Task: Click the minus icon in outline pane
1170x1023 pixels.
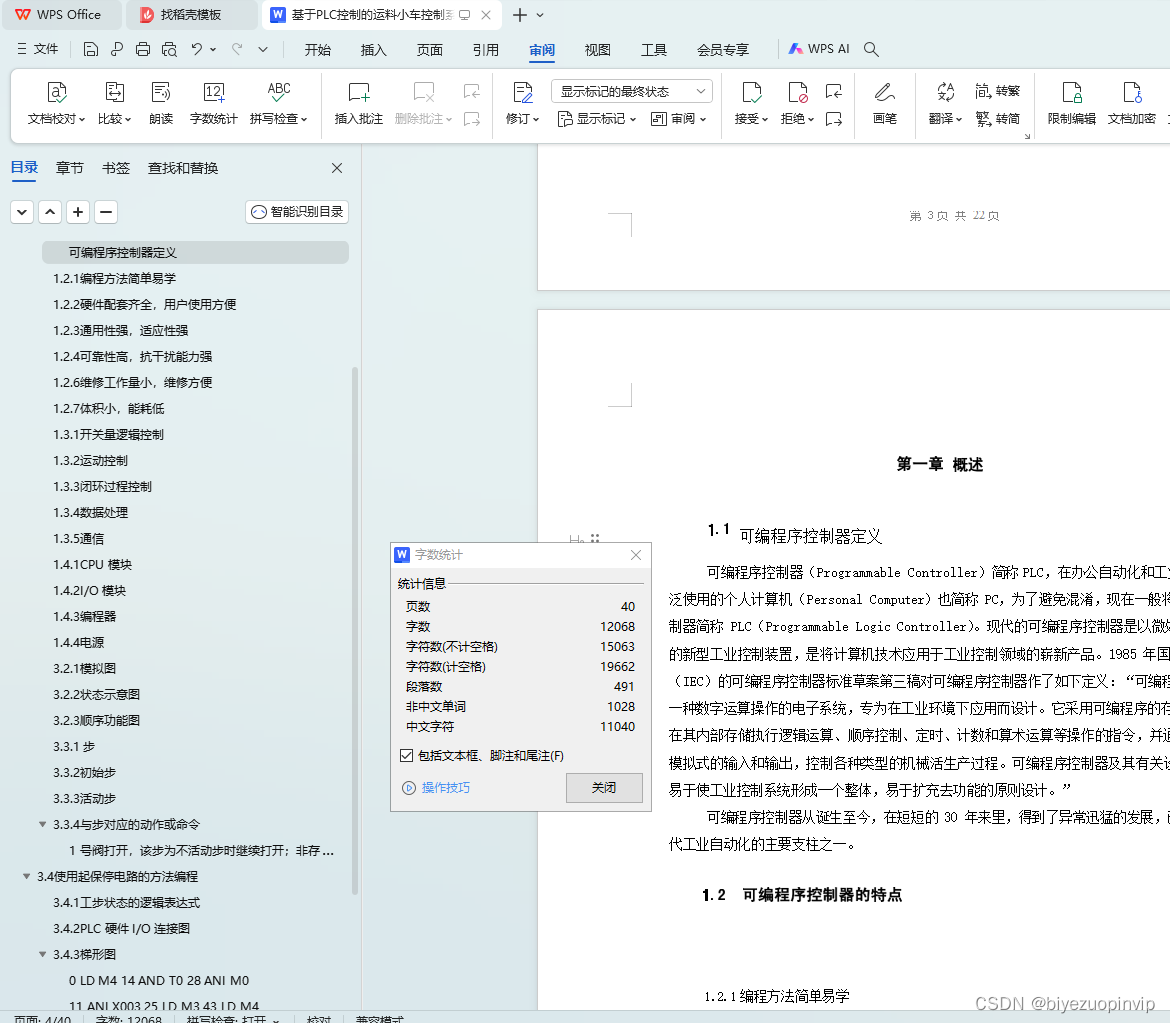Action: click(106, 212)
